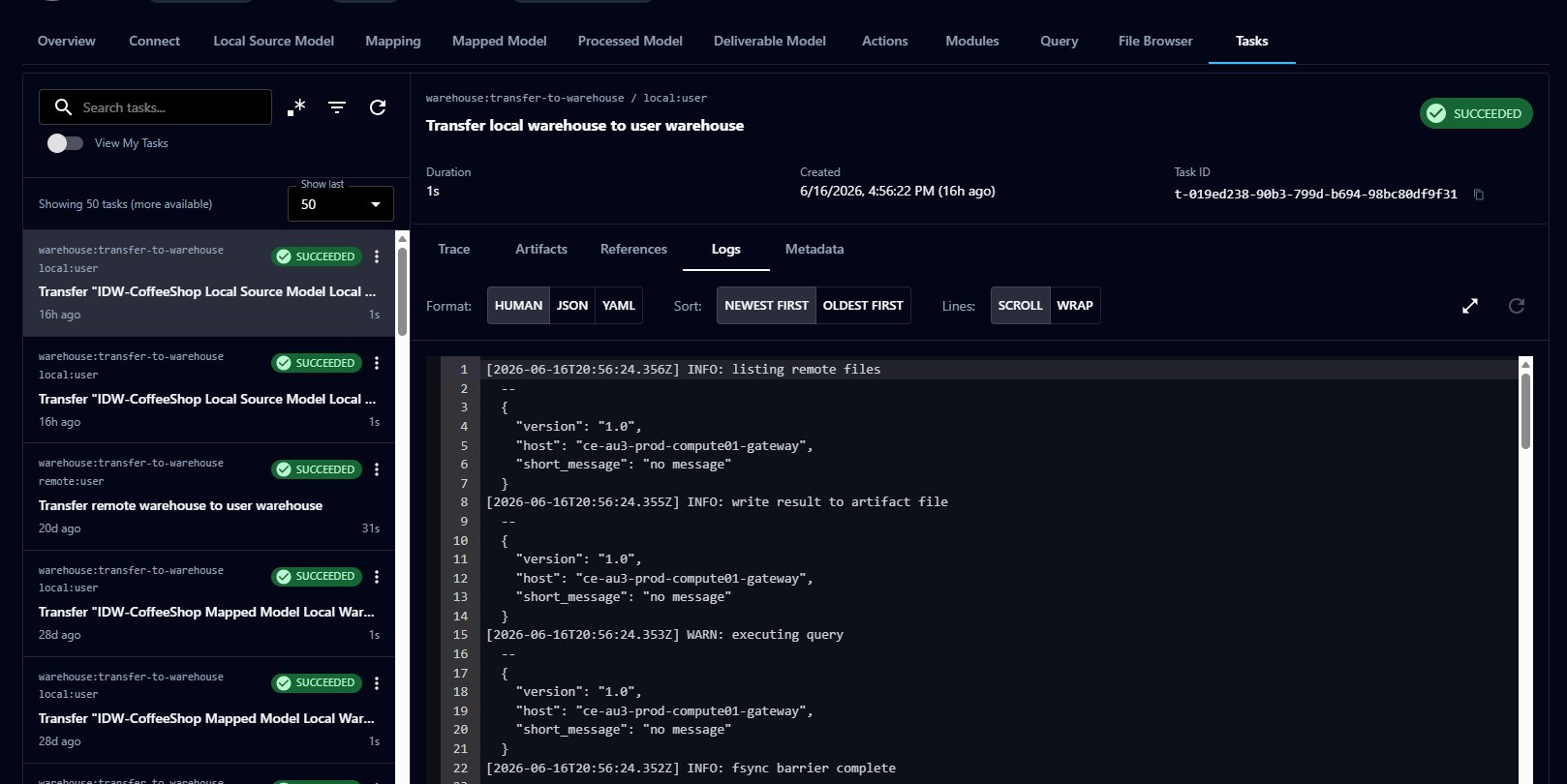Open the Mapping tab
Image resolution: width=1567 pixels, height=784 pixels.
(x=393, y=41)
